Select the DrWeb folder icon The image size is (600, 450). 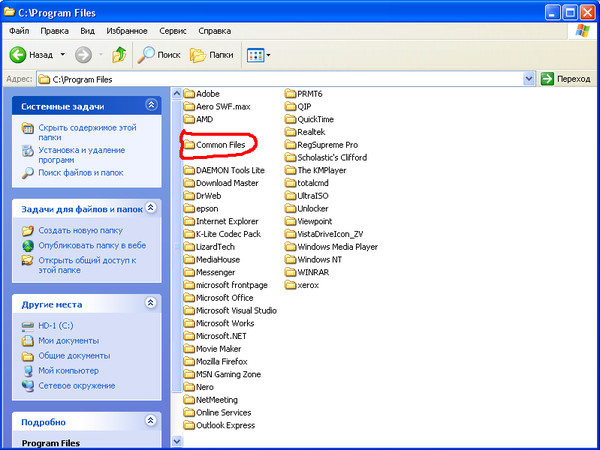(x=189, y=196)
